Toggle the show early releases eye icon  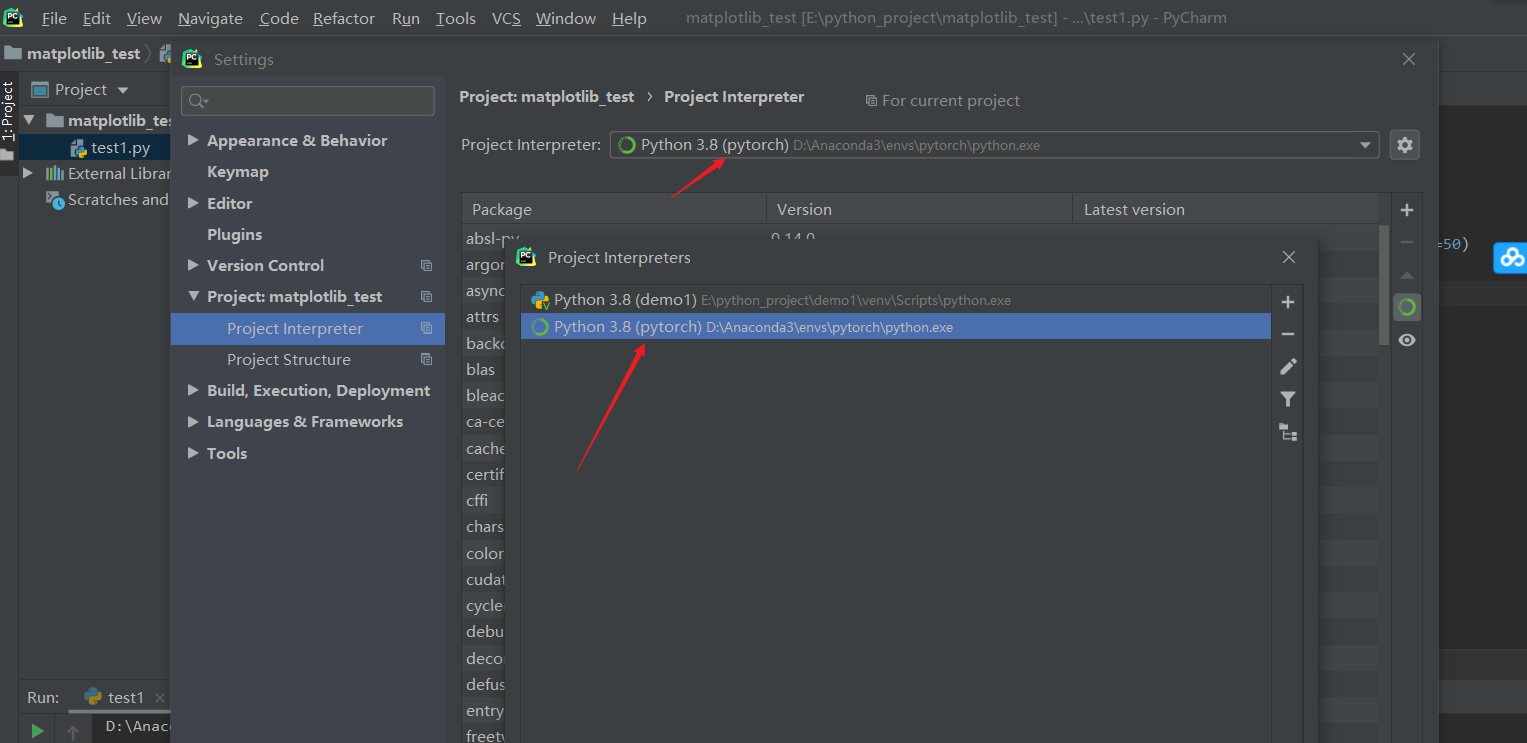click(x=1407, y=340)
